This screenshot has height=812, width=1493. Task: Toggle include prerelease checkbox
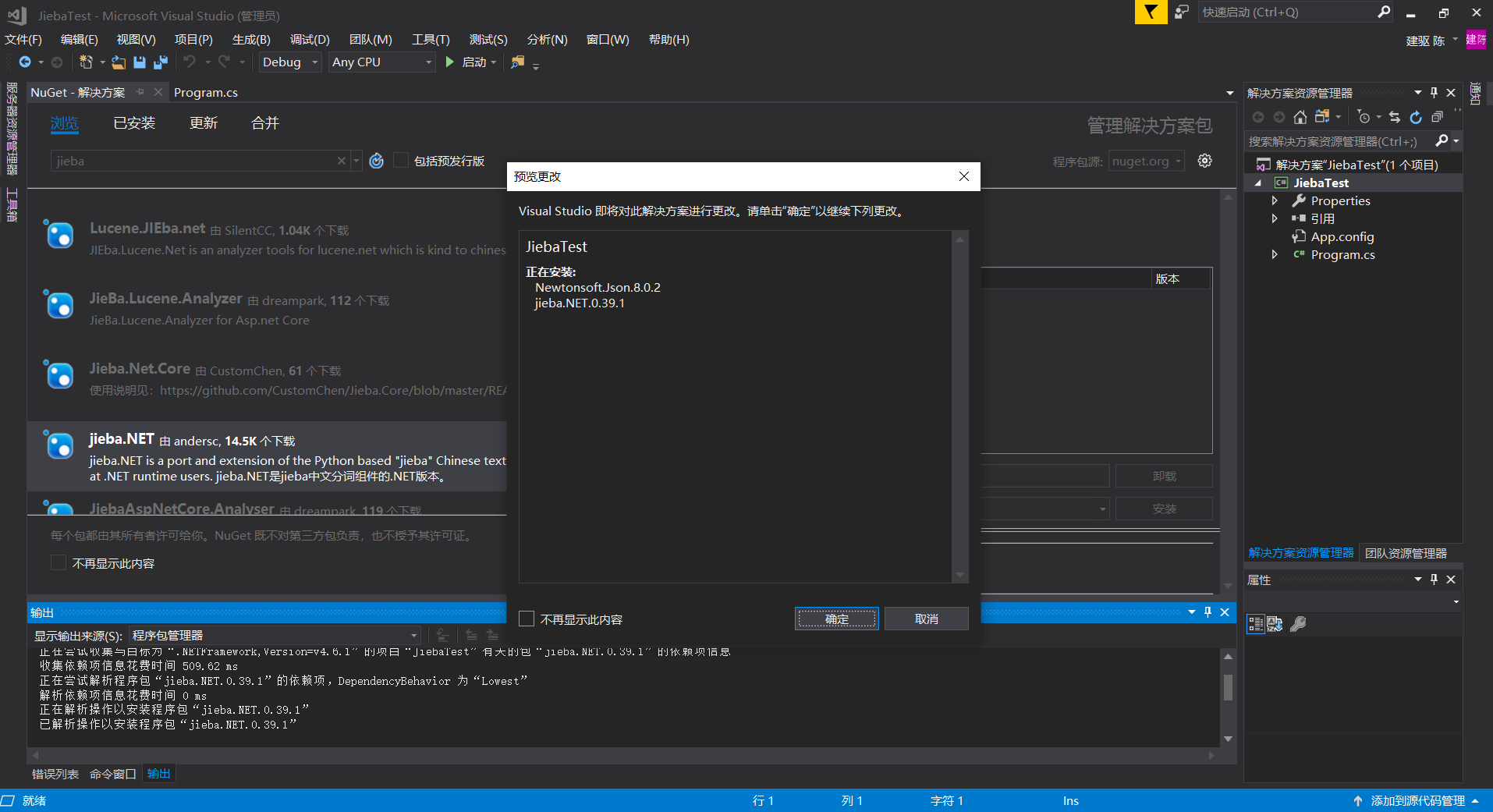(401, 160)
